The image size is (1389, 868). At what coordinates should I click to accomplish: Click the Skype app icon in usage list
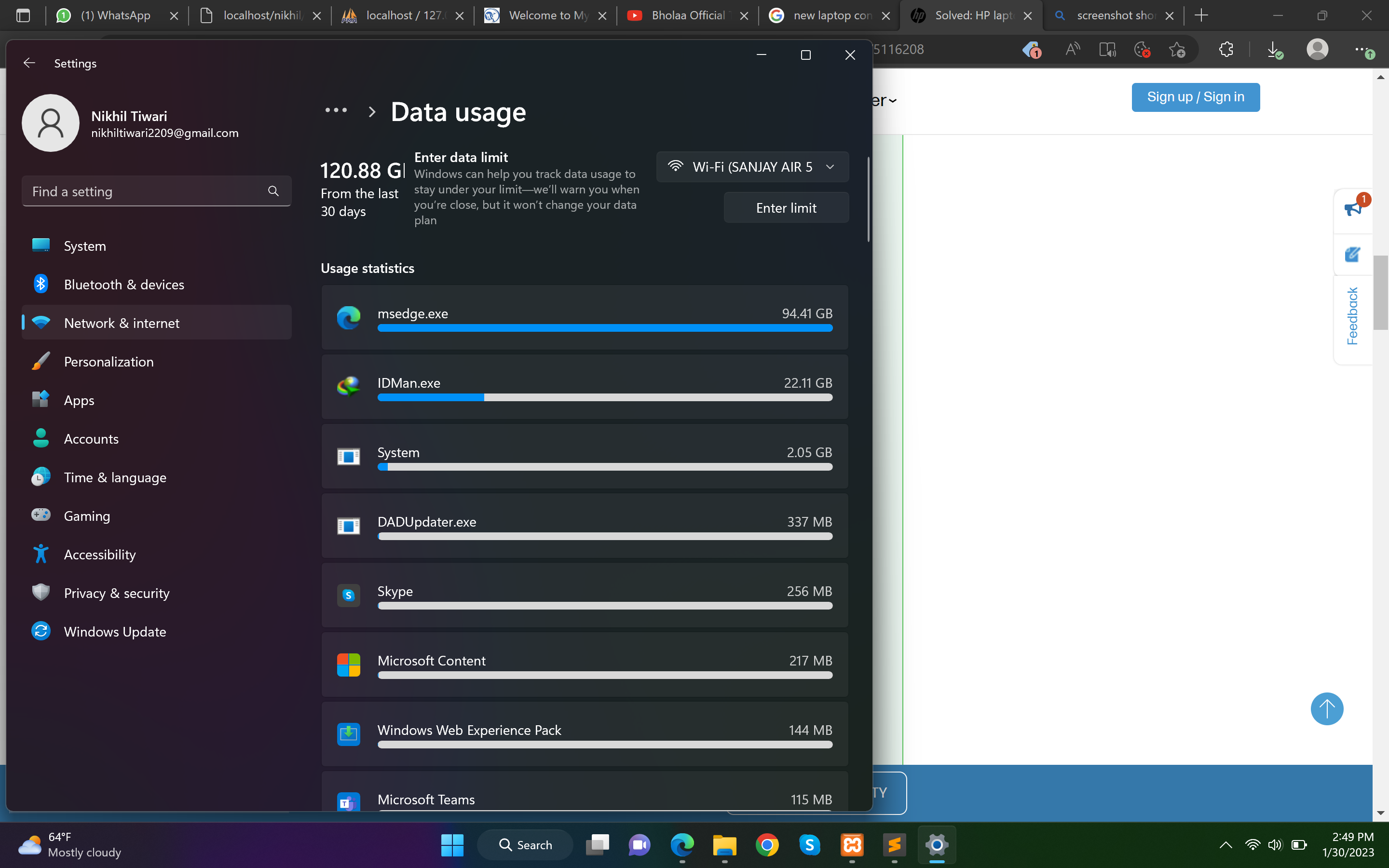tap(348, 596)
